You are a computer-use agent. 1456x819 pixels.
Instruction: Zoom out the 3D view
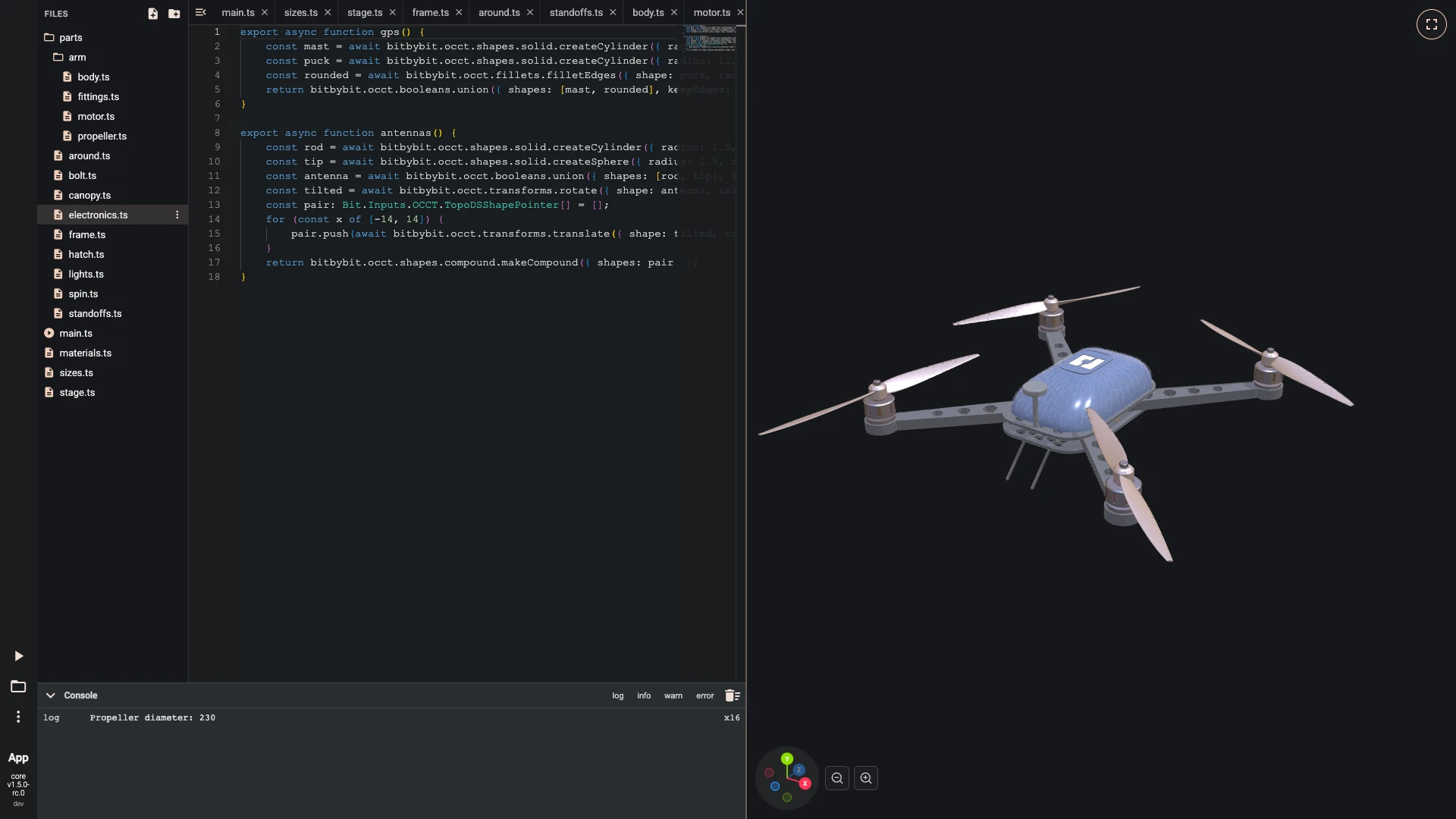click(x=837, y=778)
